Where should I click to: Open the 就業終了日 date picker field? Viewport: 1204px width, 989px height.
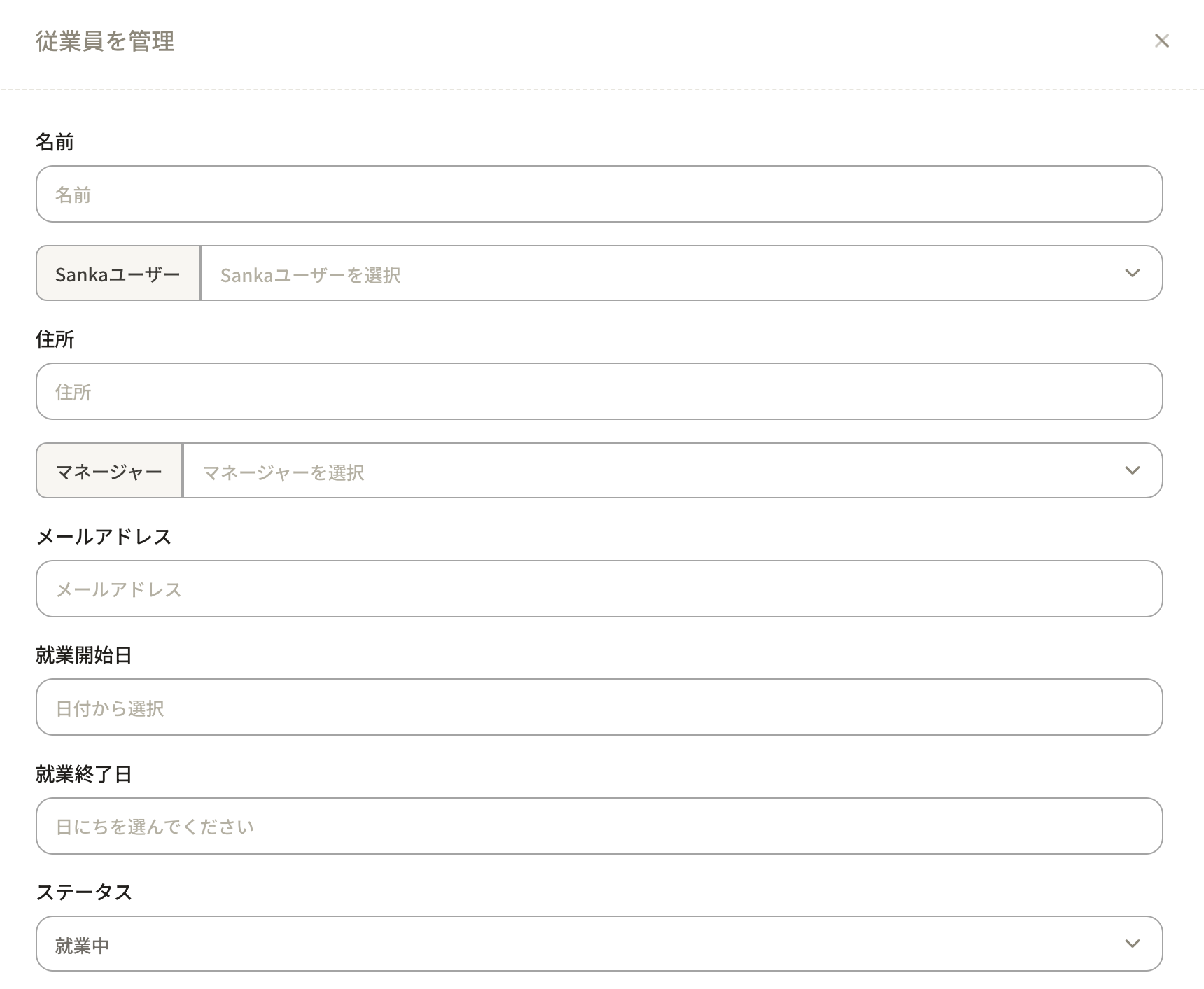coord(599,826)
